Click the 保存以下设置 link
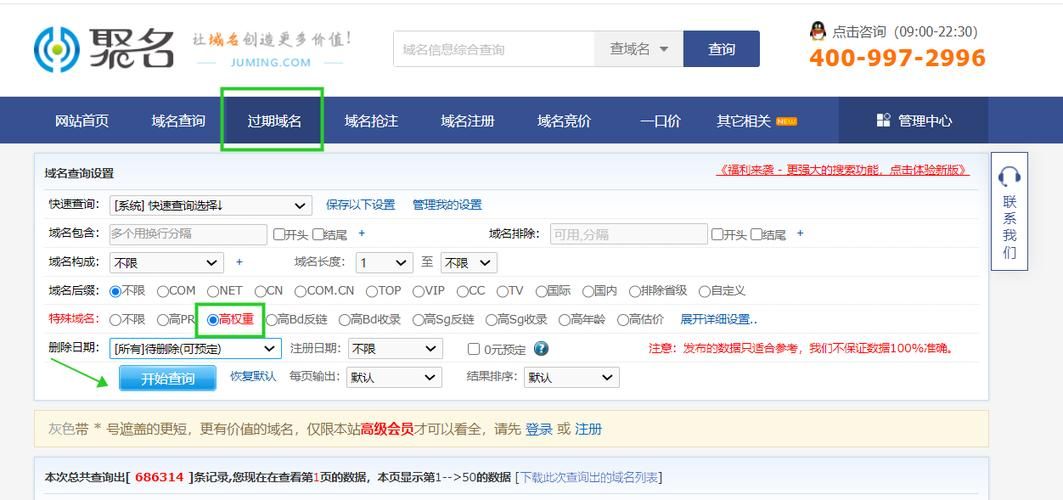Viewport: 1063px width, 500px height. tap(361, 205)
